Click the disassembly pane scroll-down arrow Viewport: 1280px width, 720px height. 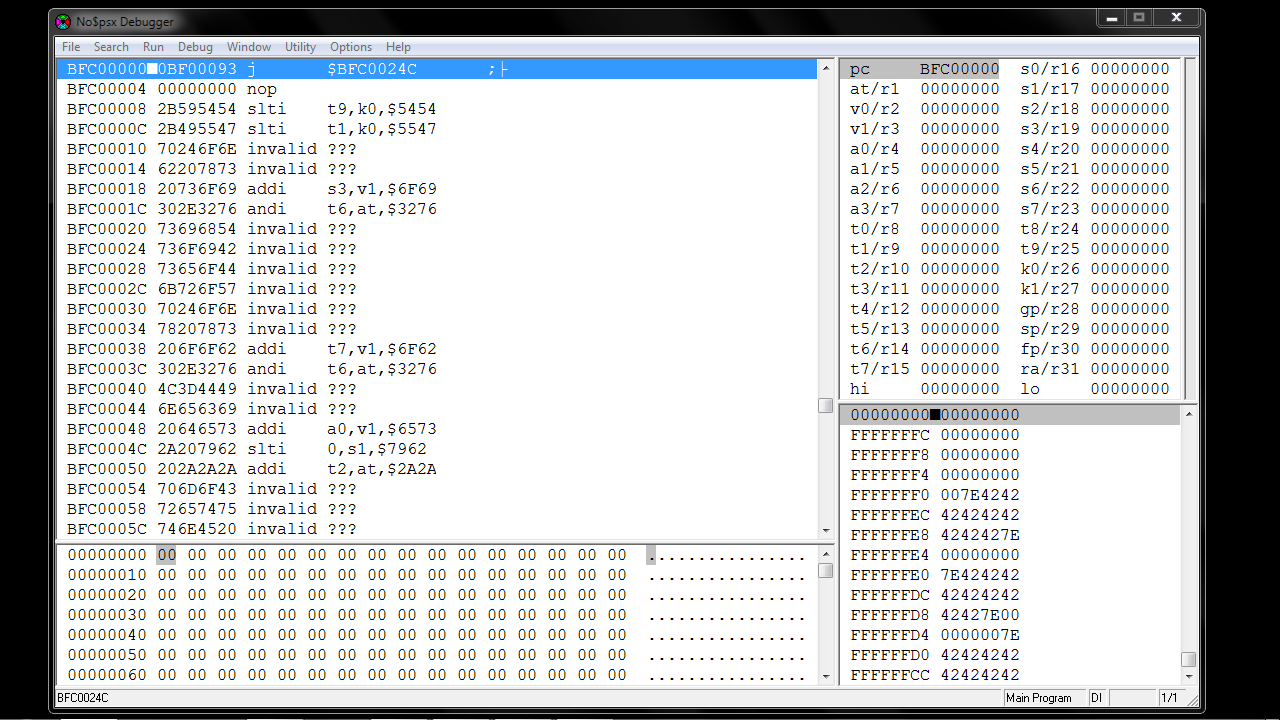point(825,530)
